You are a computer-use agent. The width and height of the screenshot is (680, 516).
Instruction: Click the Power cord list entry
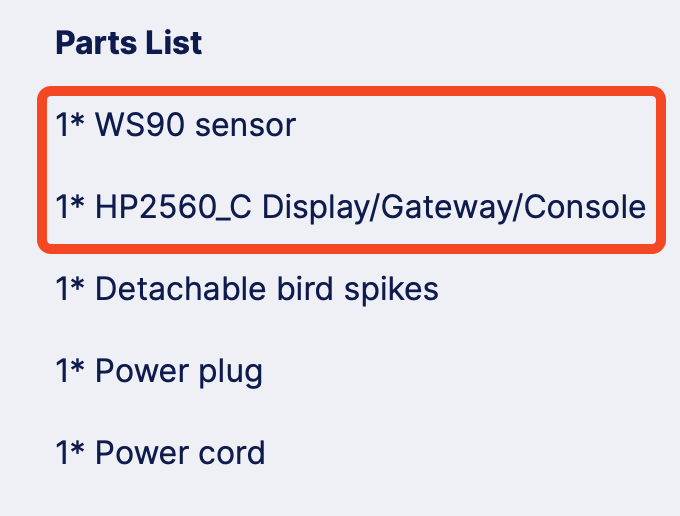[160, 453]
